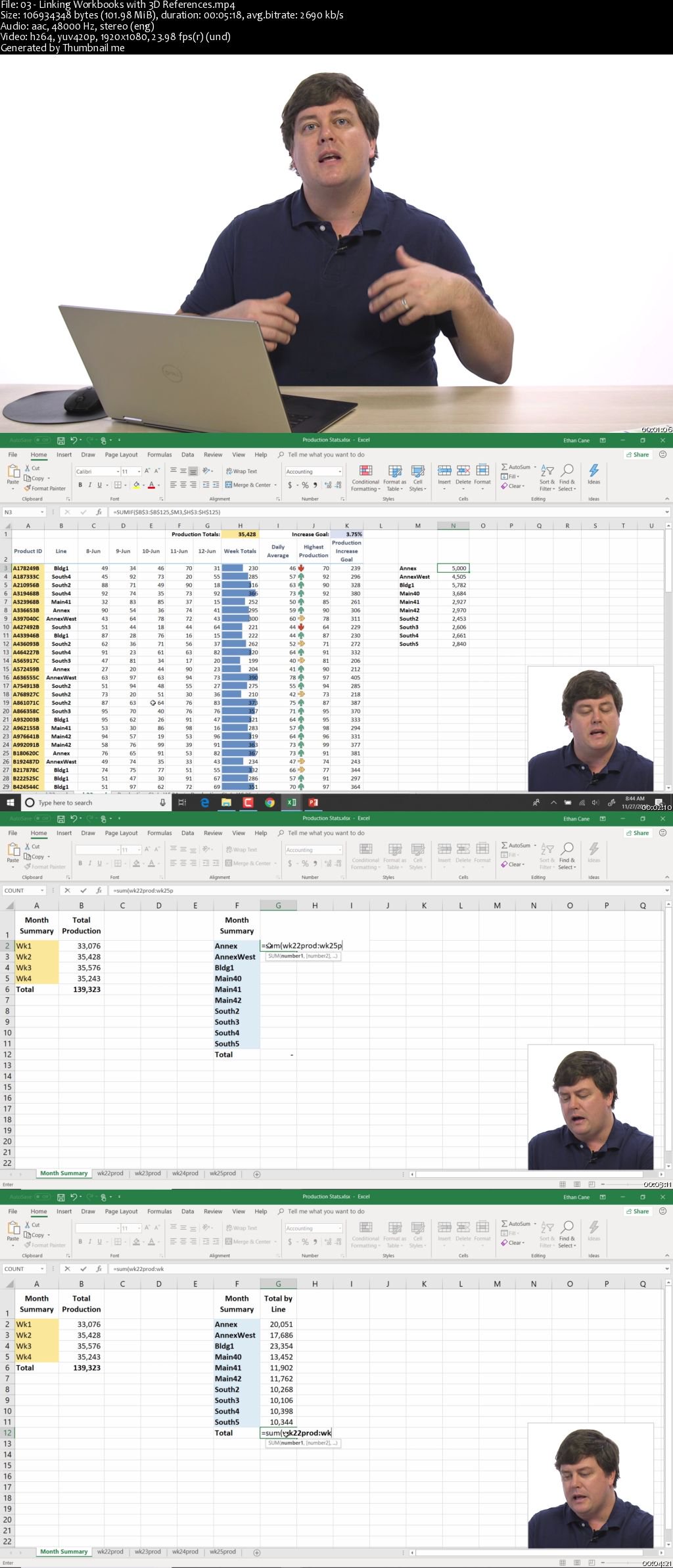Open Name Box N3 dropdown arrow
Screen dimensions: 673x1568
click(42, 512)
